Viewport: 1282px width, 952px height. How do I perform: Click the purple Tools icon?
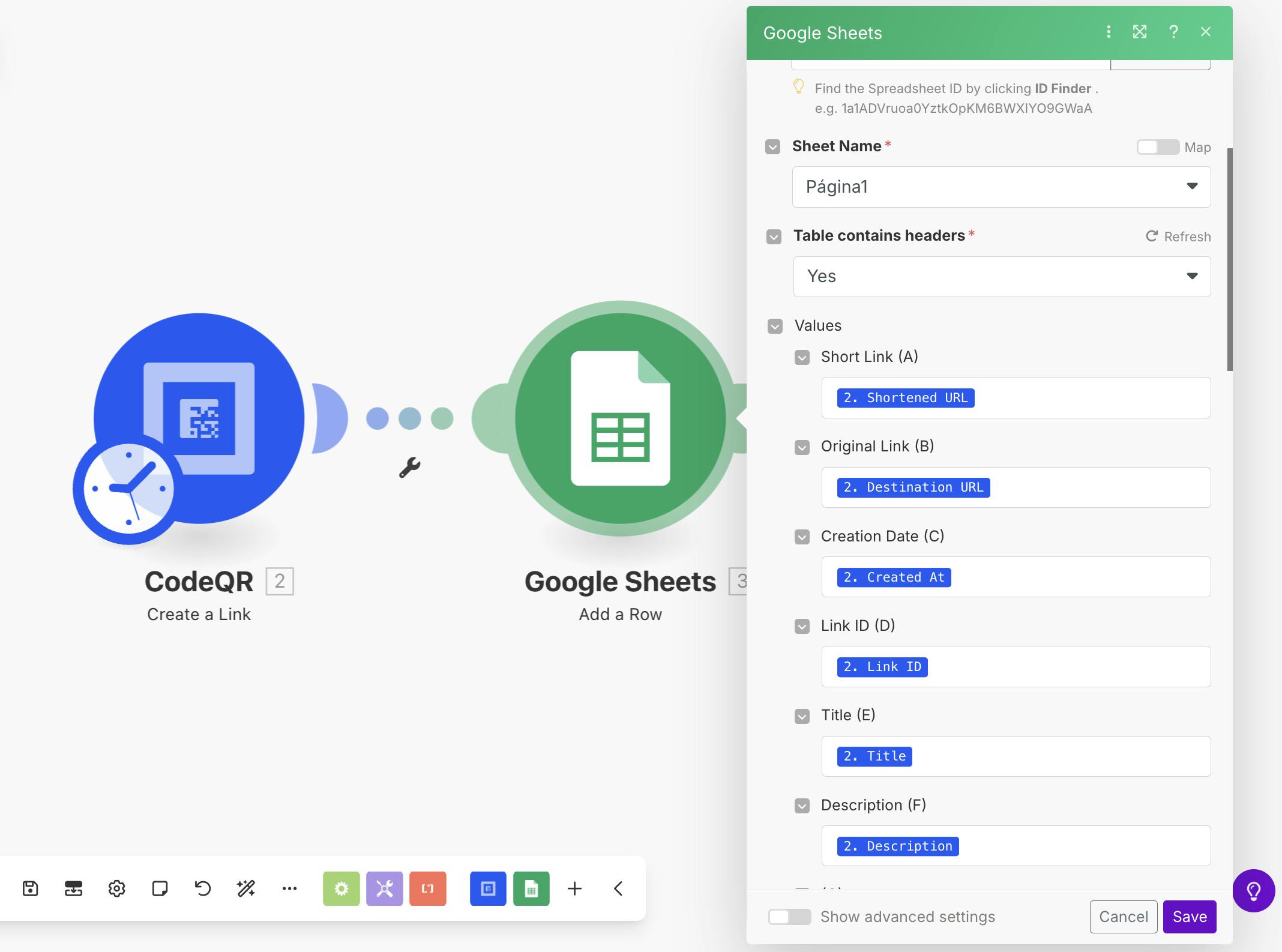point(385,888)
